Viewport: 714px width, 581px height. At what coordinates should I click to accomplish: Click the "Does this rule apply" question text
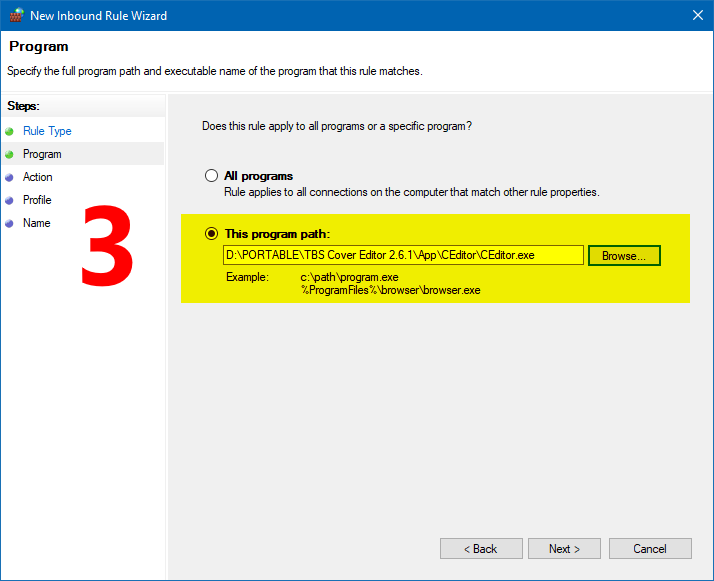coord(337,126)
